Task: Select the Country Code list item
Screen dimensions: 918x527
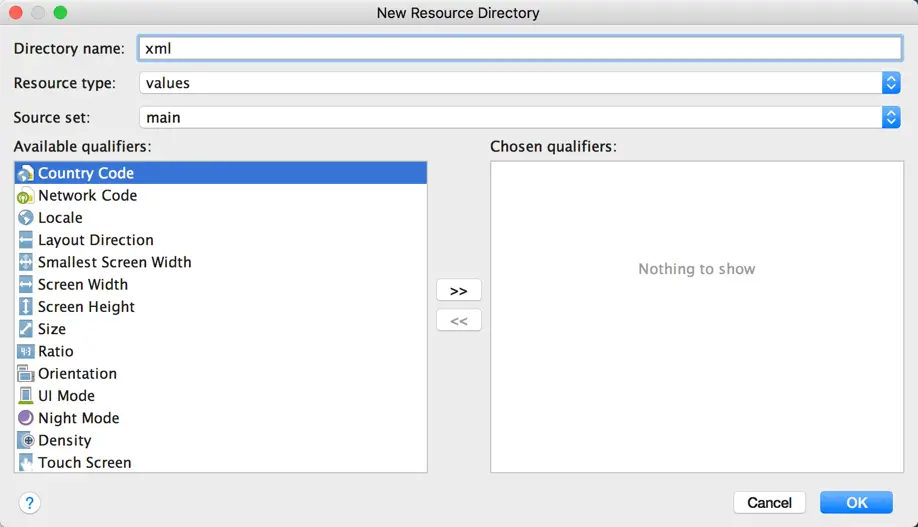Action: coord(221,173)
